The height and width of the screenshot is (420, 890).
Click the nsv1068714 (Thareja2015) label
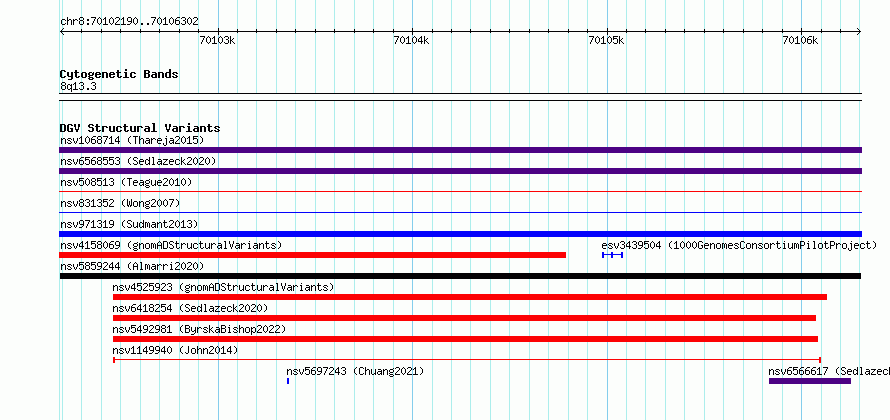tap(132, 140)
